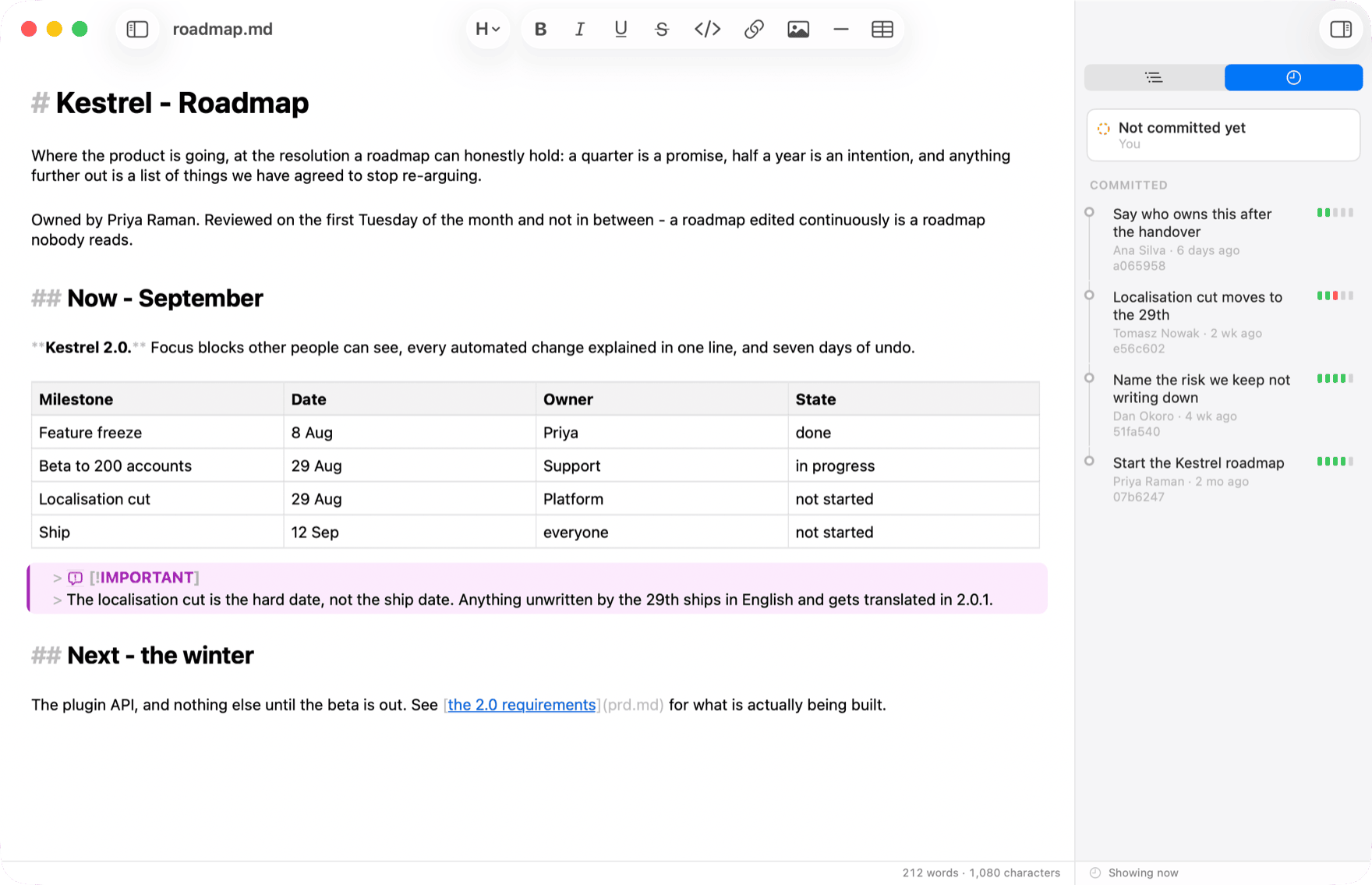This screenshot has height=885, width=1372.
Task: Open commit 'Start the Kestrel roadmap'
Action: [1223, 479]
